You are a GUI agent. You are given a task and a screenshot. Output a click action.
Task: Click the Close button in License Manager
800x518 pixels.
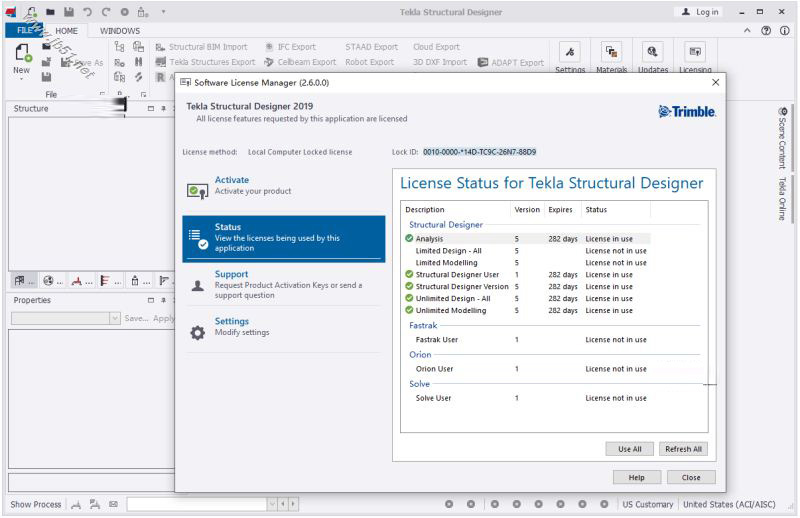[x=691, y=478]
